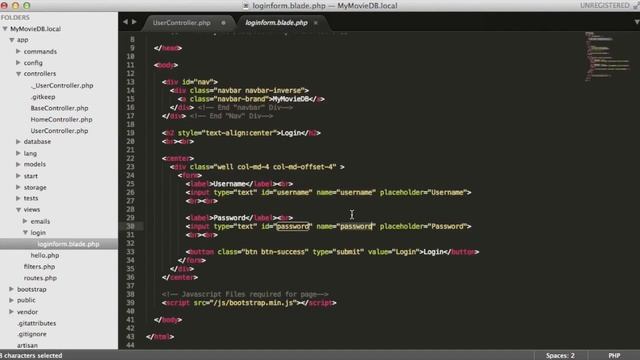Change indentation via Spaces: 2
640x360 pixels.
[560, 356]
